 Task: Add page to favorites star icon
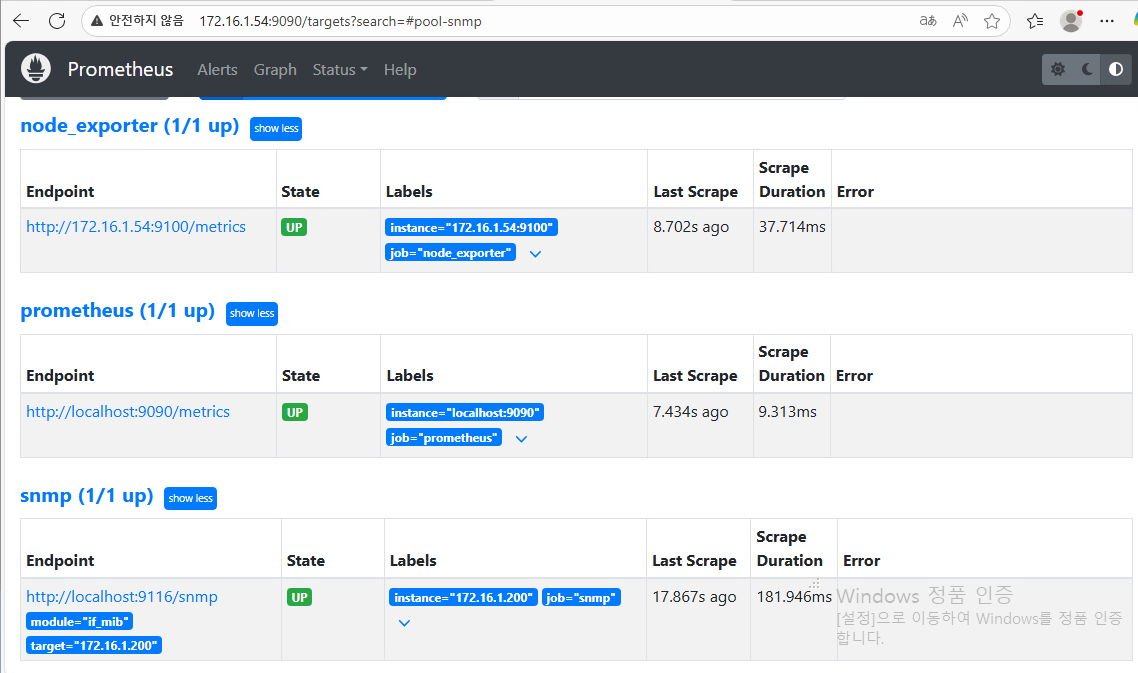[992, 21]
